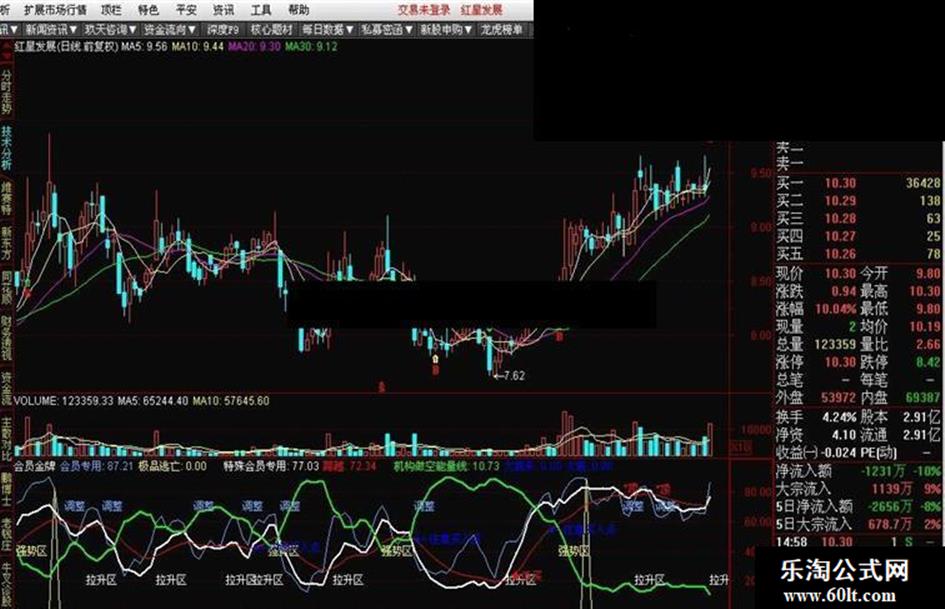945x609 pixels.
Task: Open the 工具 menu
Action: [260, 10]
